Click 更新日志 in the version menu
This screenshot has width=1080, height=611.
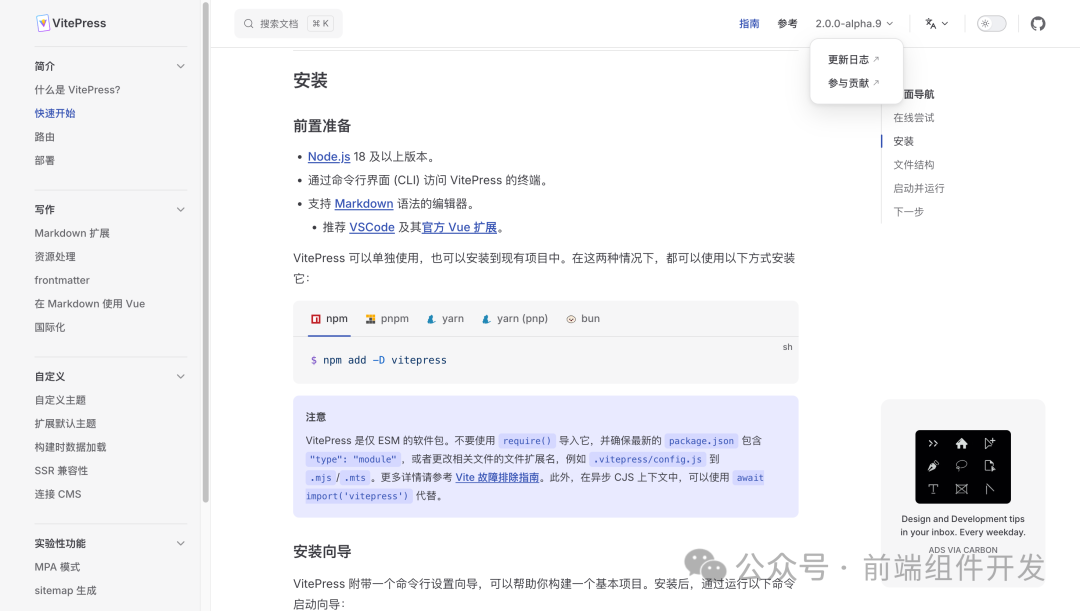point(849,59)
